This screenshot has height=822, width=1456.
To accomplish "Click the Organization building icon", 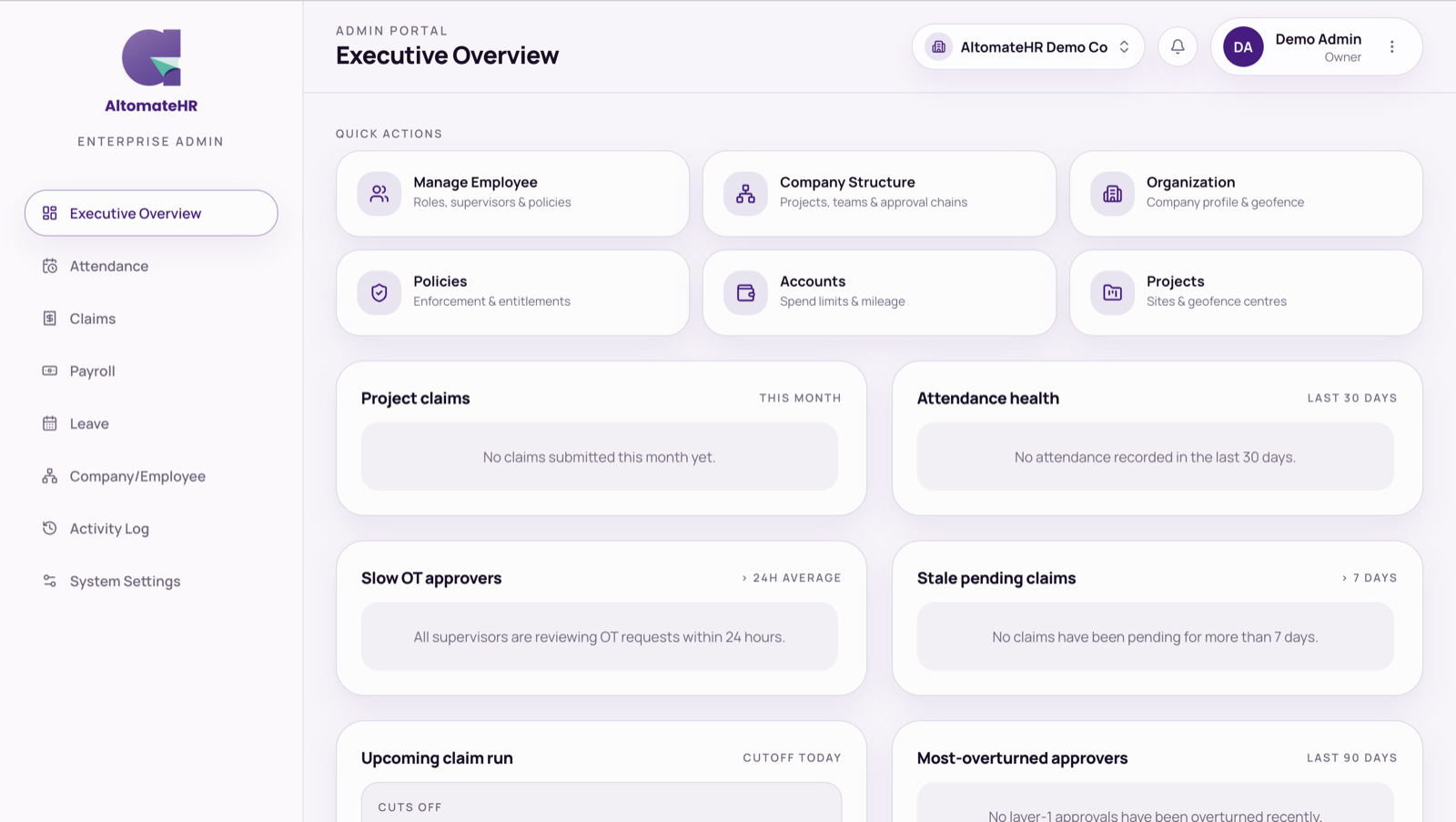I will coord(1112,194).
